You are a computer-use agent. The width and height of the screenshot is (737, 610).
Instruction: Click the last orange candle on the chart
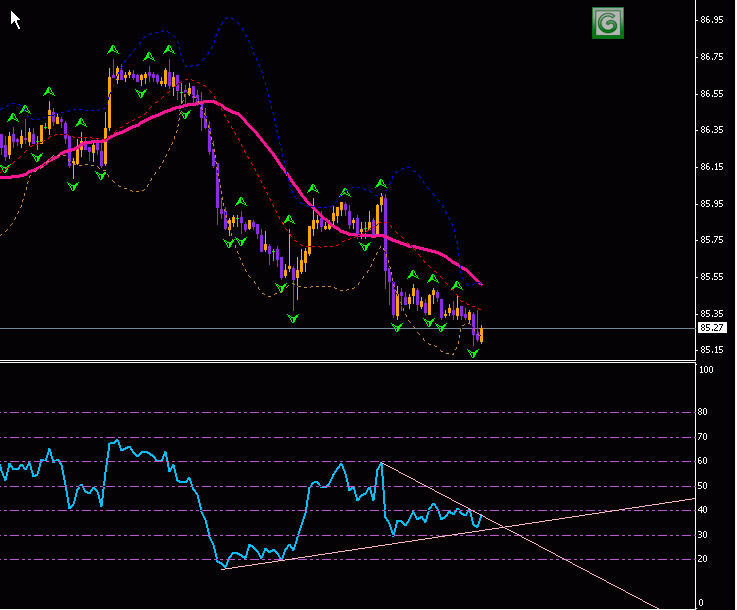(481, 335)
